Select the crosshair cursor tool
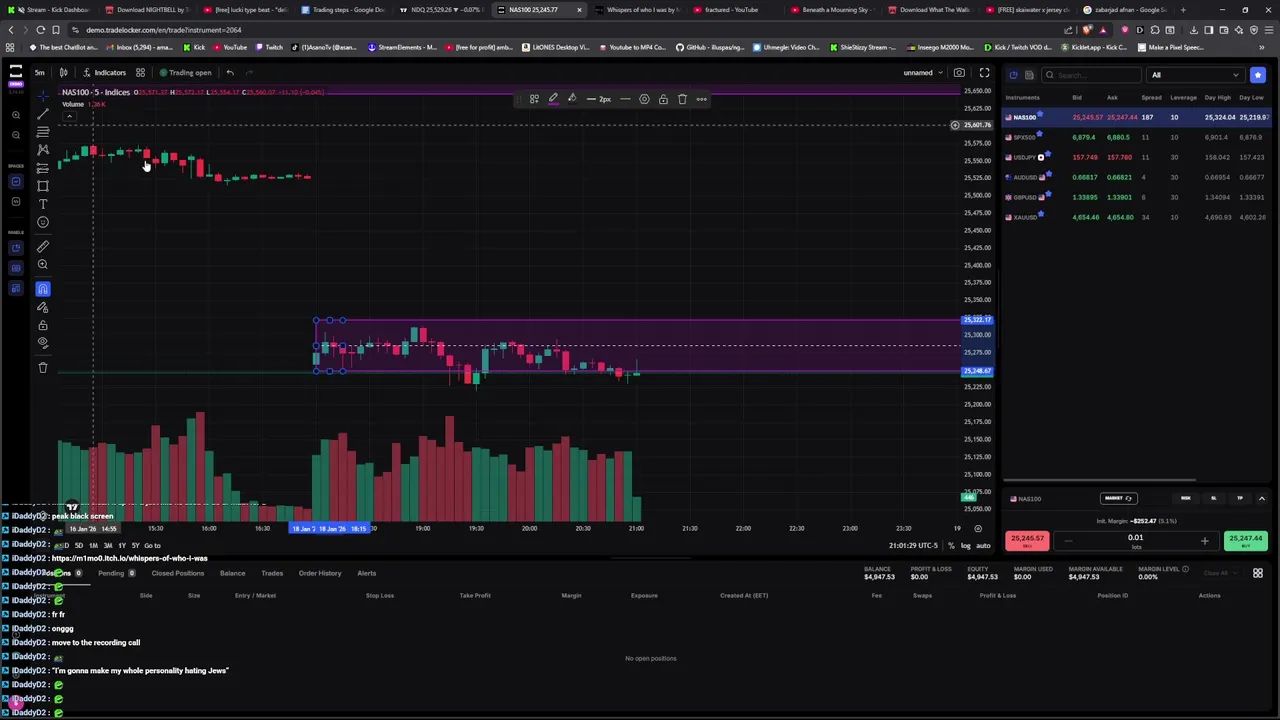This screenshot has width=1280, height=720. coord(43,96)
